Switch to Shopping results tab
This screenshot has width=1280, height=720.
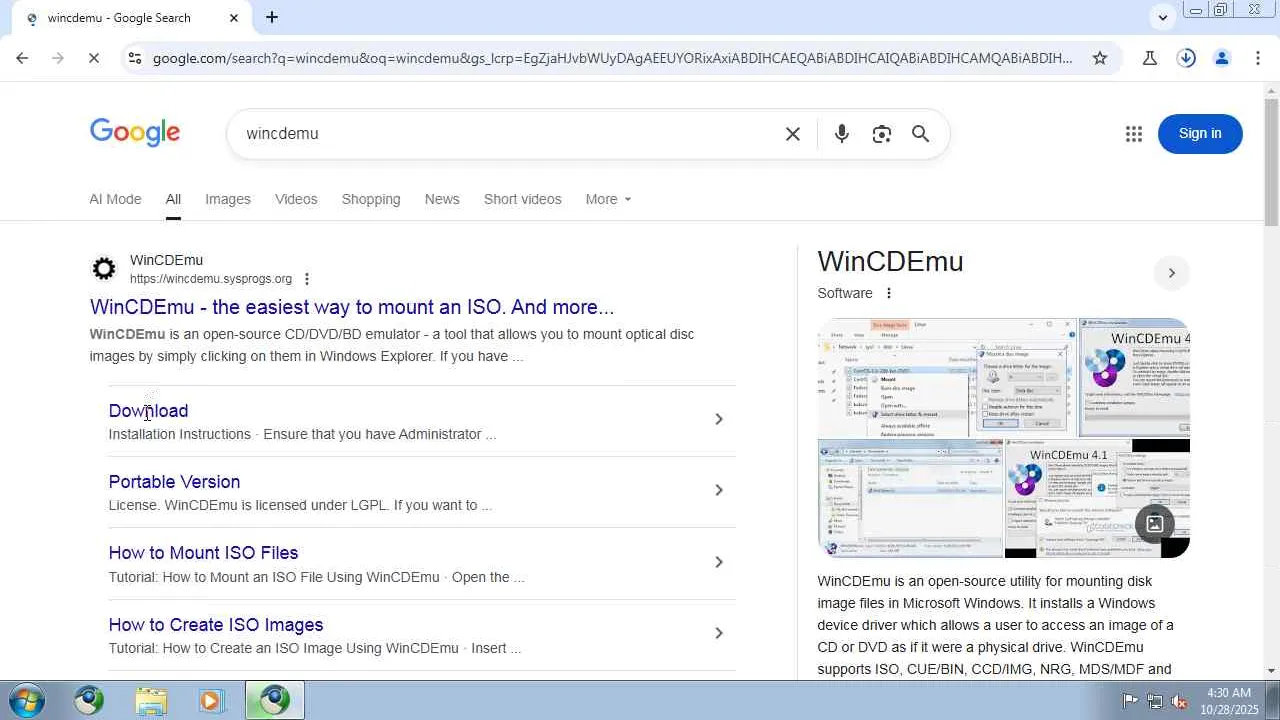(x=371, y=199)
